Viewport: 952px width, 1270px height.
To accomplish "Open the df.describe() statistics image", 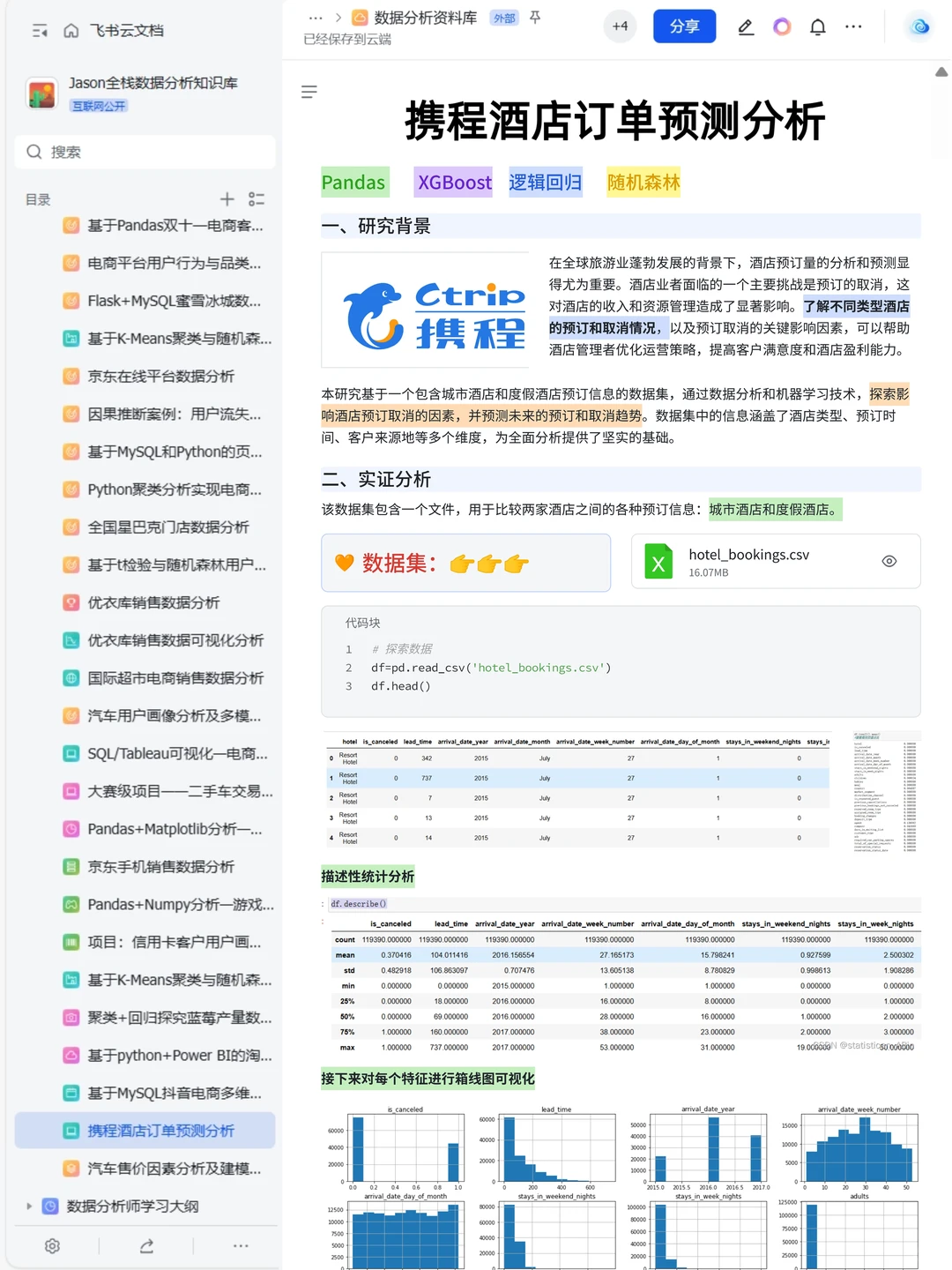I will (x=621, y=975).
